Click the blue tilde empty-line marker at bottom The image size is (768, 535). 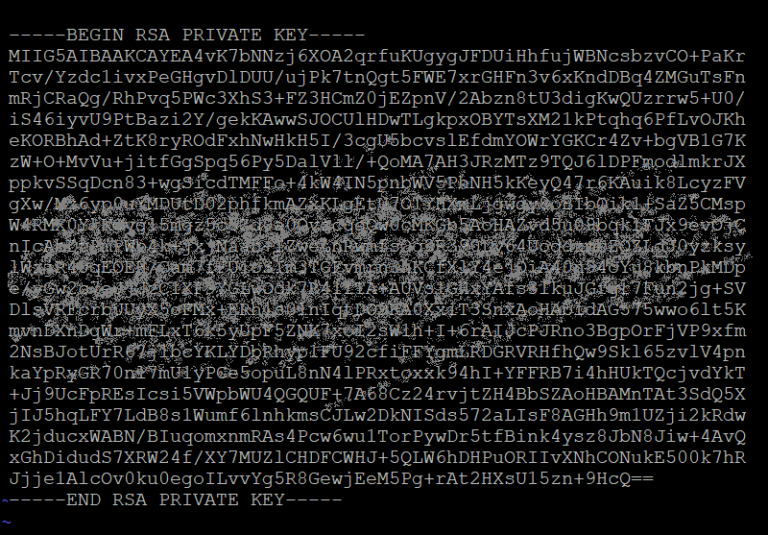click(5, 521)
